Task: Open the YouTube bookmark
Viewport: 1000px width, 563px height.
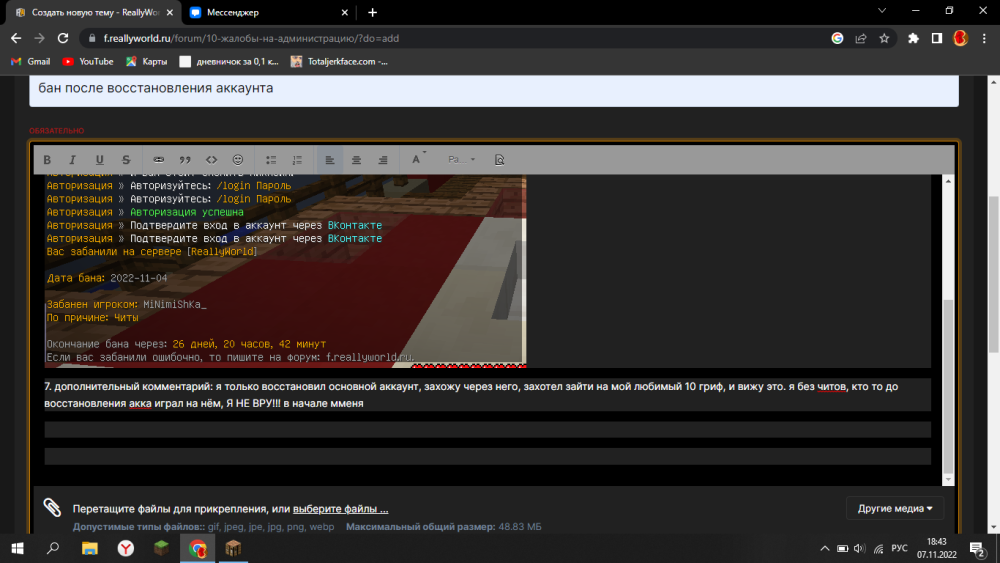Action: pyautogui.click(x=88, y=61)
